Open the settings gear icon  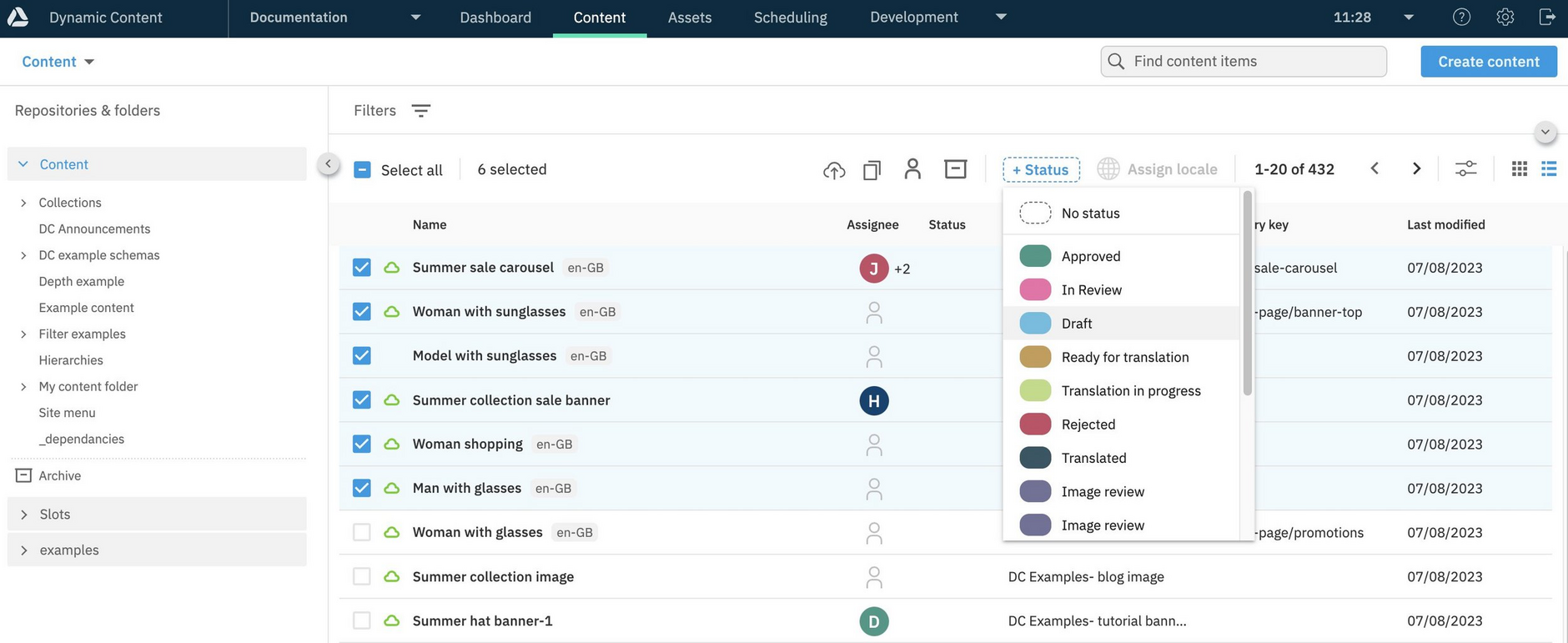(1505, 17)
